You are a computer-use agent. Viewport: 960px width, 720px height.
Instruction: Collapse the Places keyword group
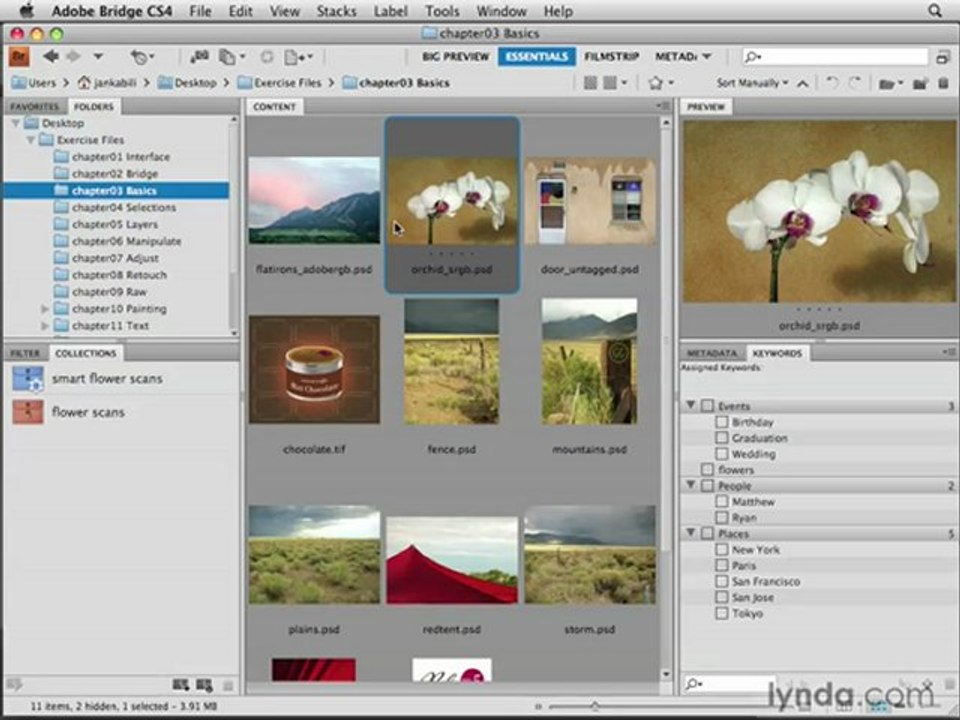691,533
